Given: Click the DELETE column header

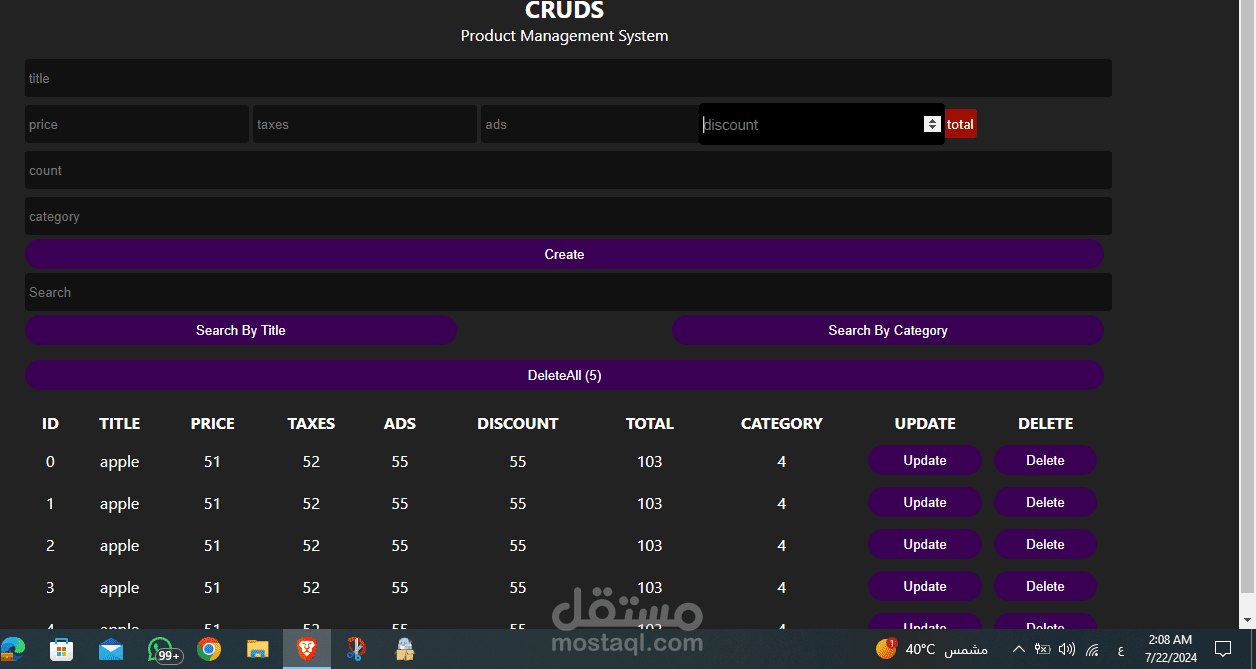Looking at the screenshot, I should (1046, 424).
